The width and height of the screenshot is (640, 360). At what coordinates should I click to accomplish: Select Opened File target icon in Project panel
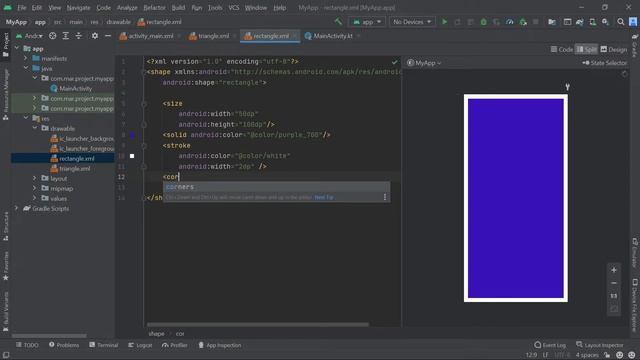[x=53, y=36]
